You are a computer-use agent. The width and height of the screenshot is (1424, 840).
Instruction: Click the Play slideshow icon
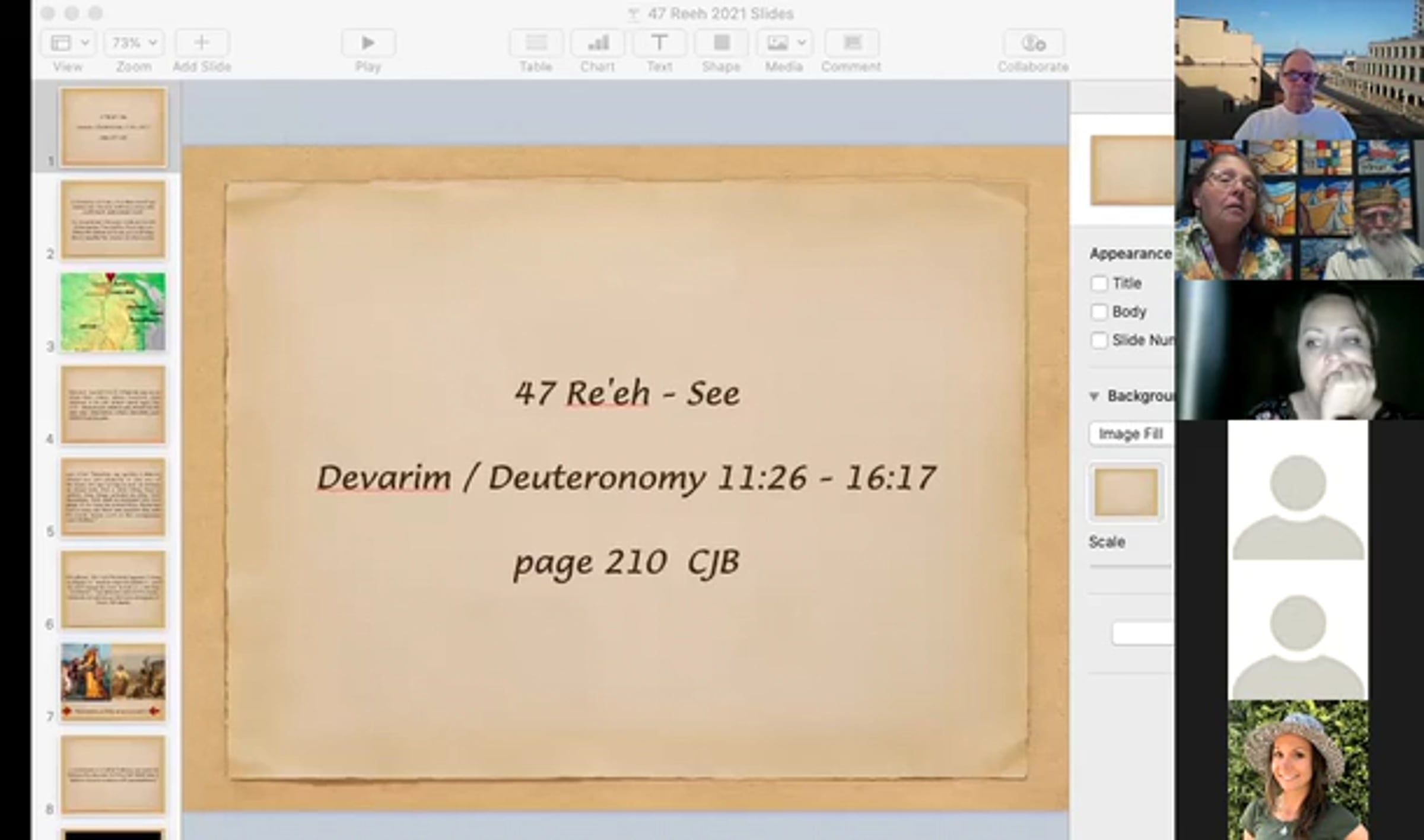coord(368,43)
